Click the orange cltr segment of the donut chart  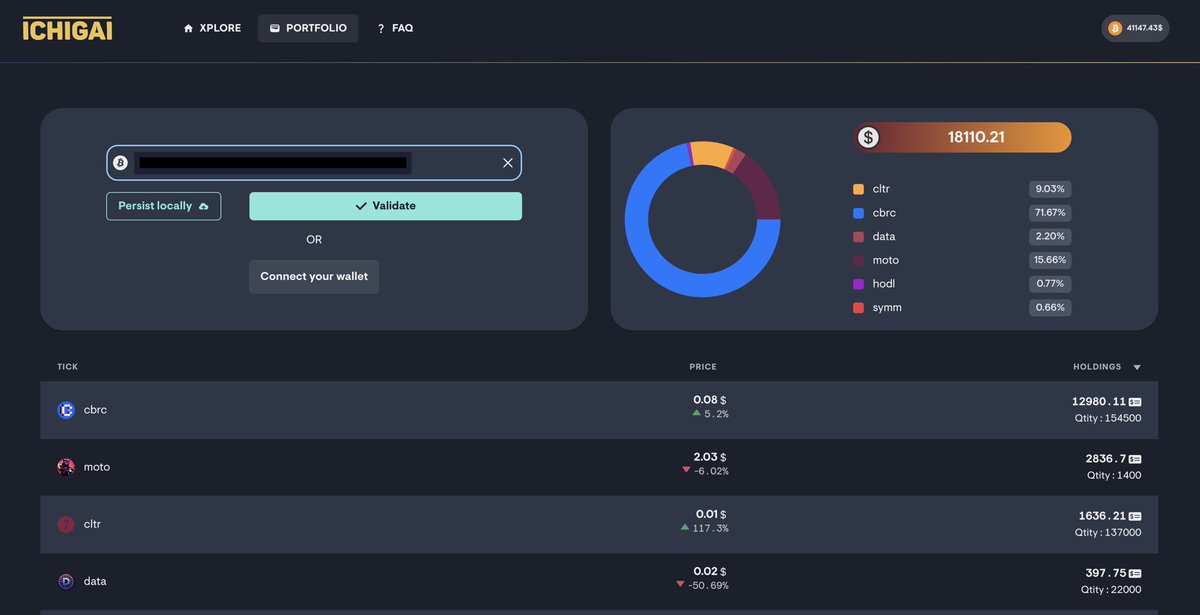click(712, 153)
